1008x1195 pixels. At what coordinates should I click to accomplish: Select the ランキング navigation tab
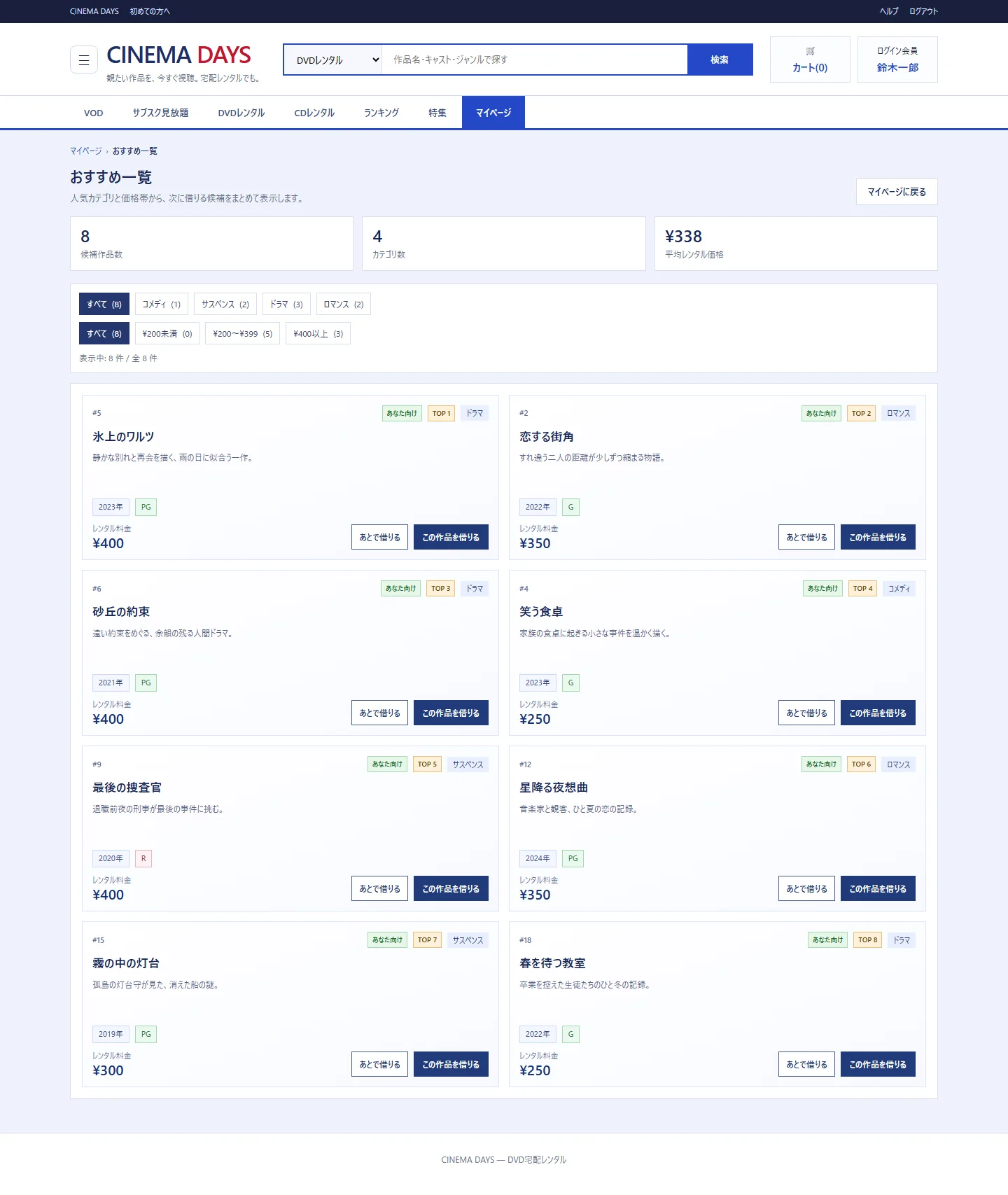tap(381, 113)
